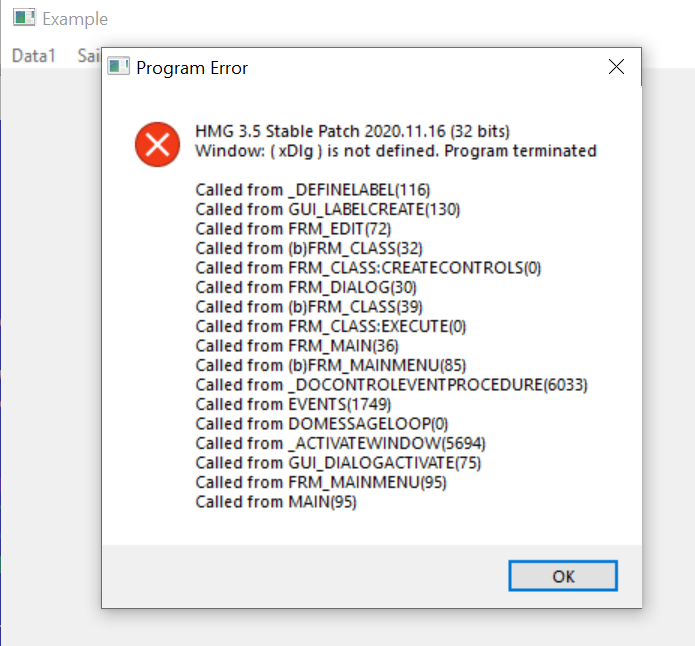Click the OK button
This screenshot has width=695, height=646.
tap(563, 576)
